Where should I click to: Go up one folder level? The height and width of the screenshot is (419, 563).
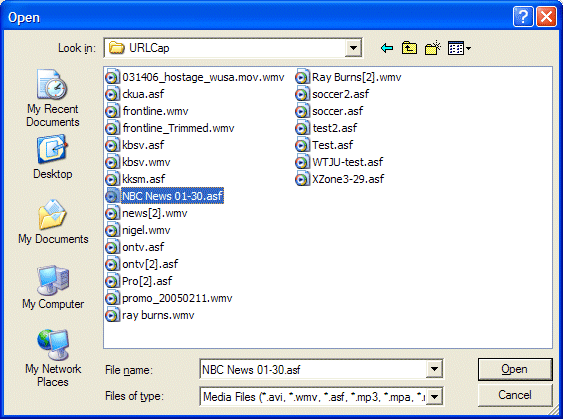point(409,48)
